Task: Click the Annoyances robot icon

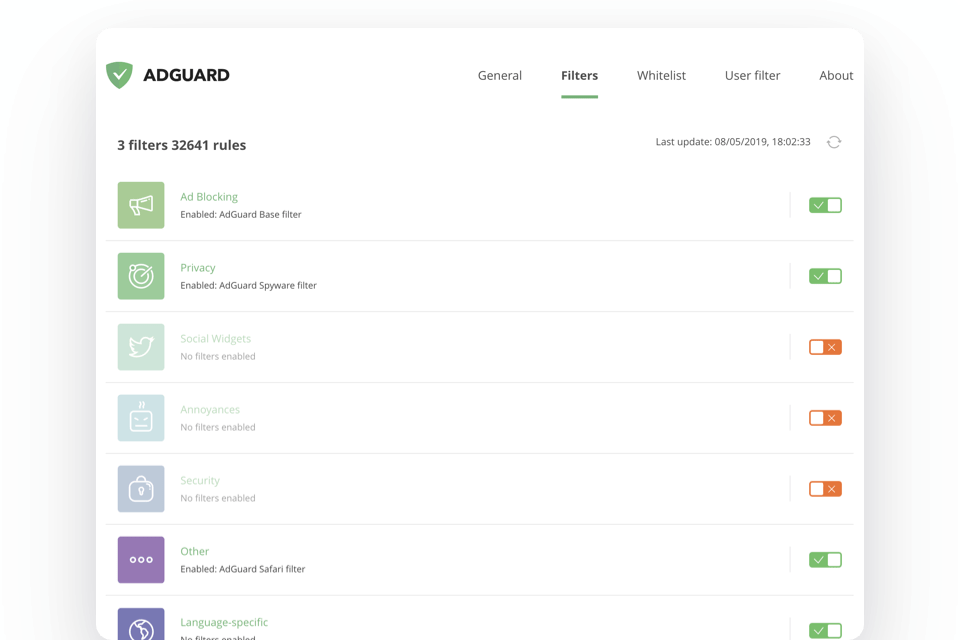Action: [x=141, y=418]
